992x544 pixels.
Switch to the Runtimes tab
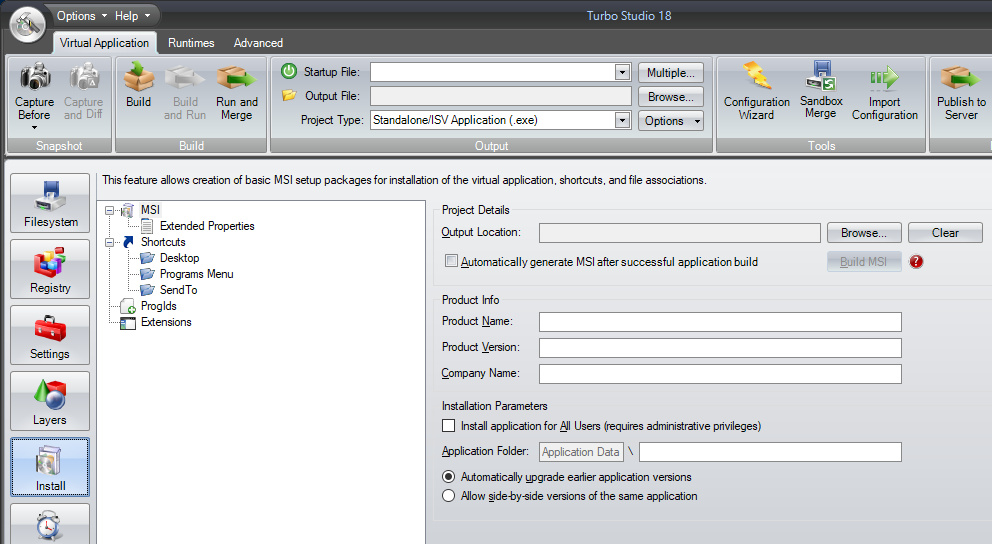point(191,43)
